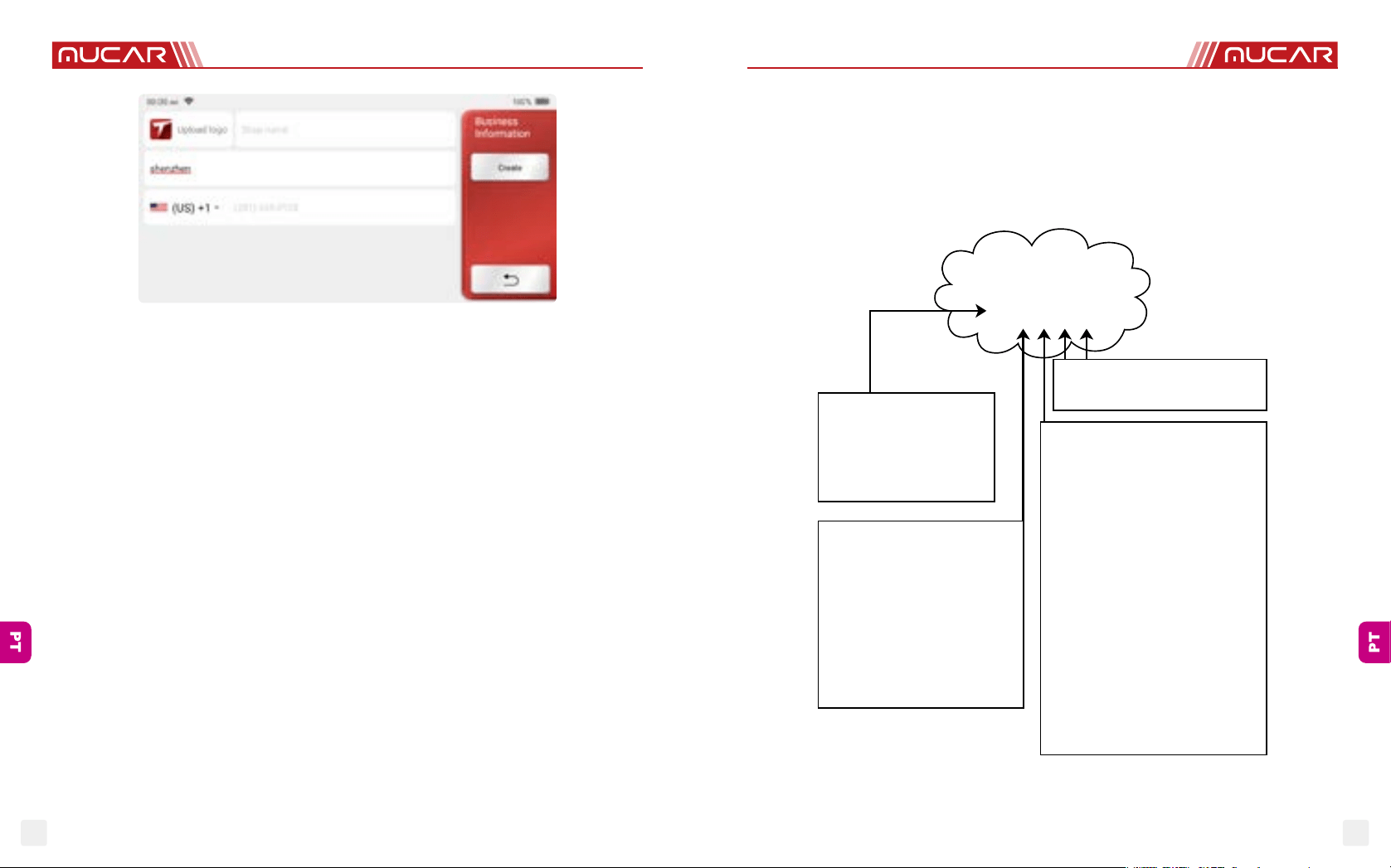Select the shenzhen address field
Viewport: 1391px width, 868px height.
299,169
